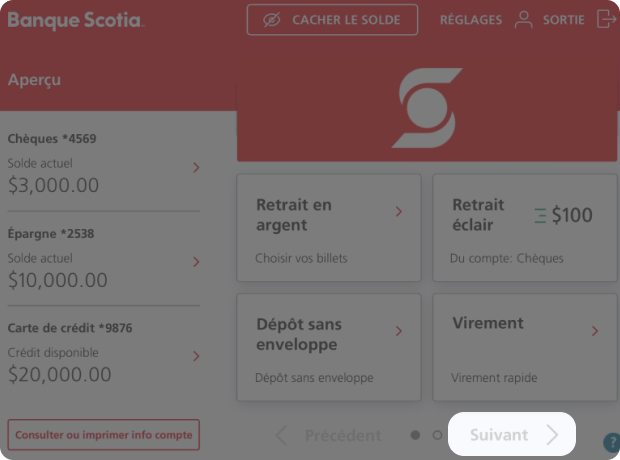The image size is (620, 460).
Task: Click the crossed-out eye icon
Action: coord(272,20)
